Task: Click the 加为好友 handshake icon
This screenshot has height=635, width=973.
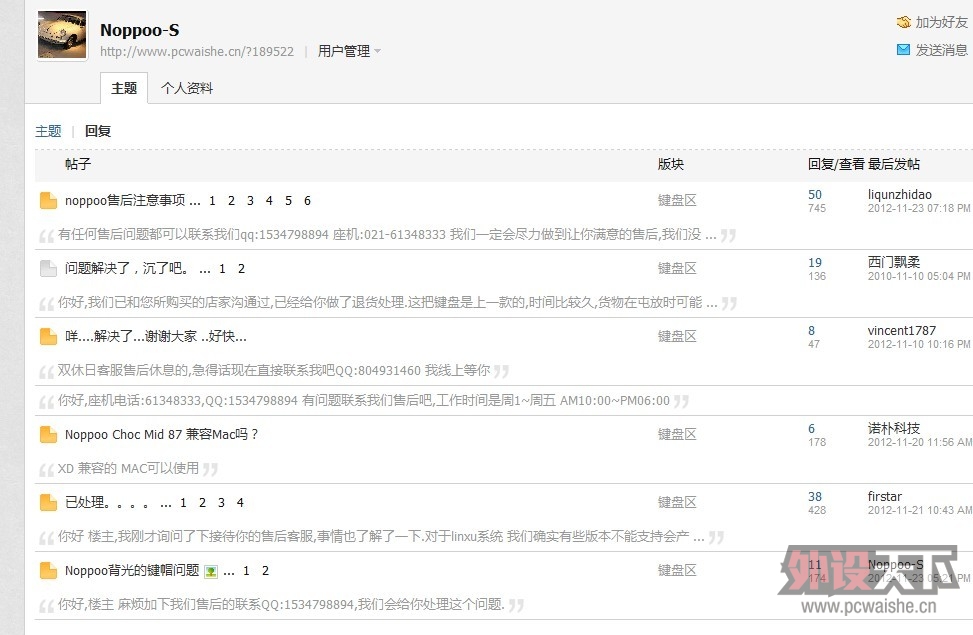Action: [904, 22]
